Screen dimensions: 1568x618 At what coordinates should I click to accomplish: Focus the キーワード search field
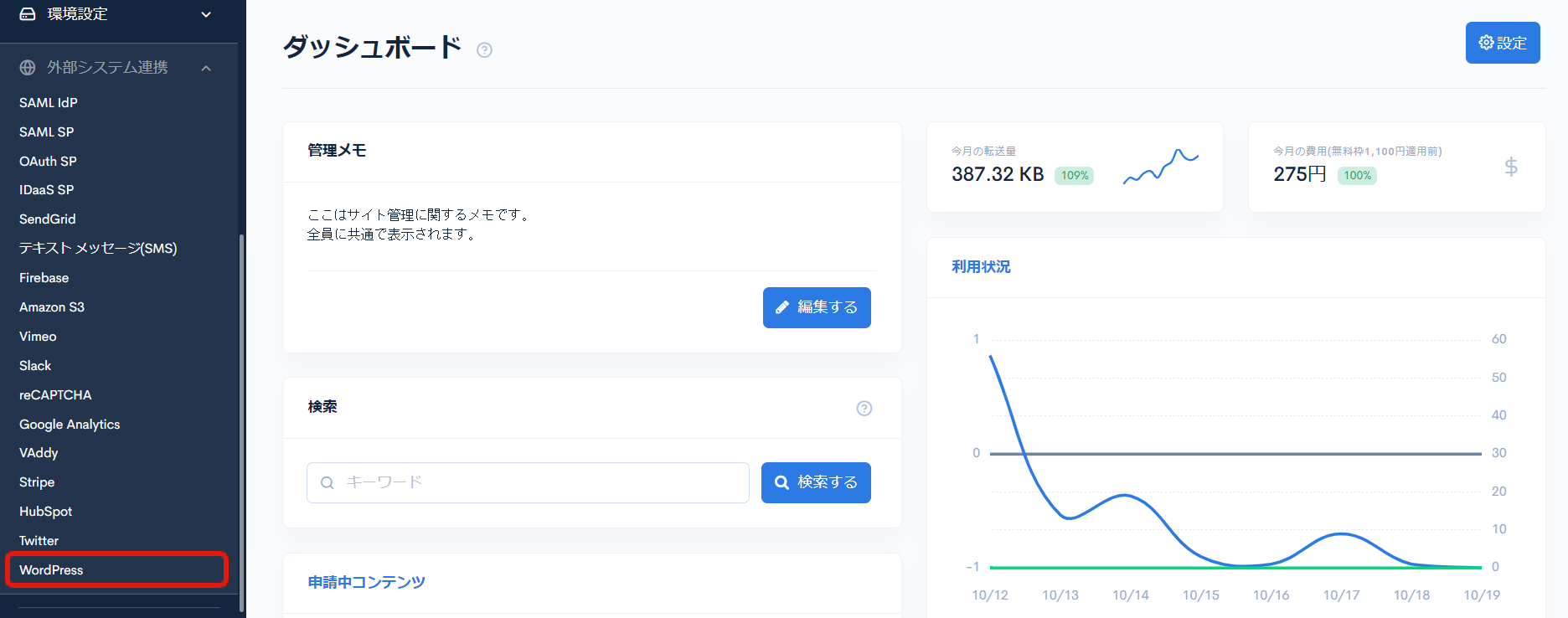528,482
